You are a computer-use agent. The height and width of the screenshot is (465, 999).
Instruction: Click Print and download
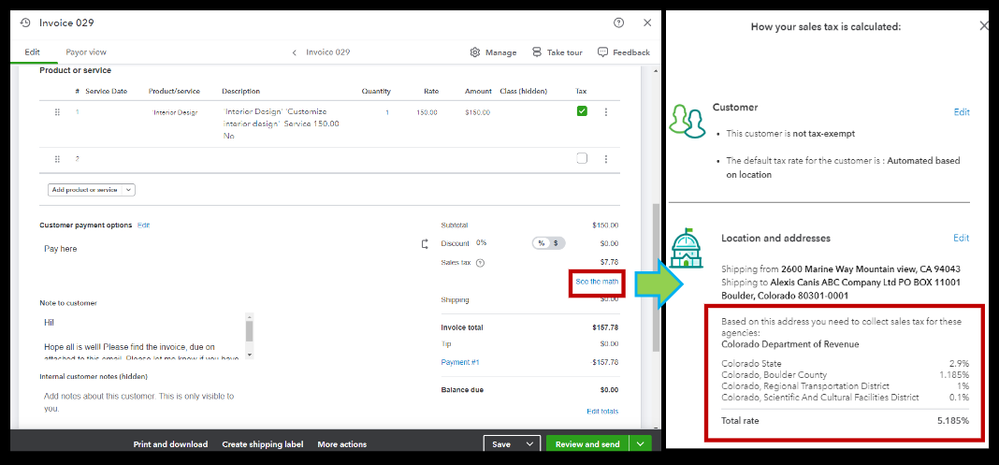(170, 445)
